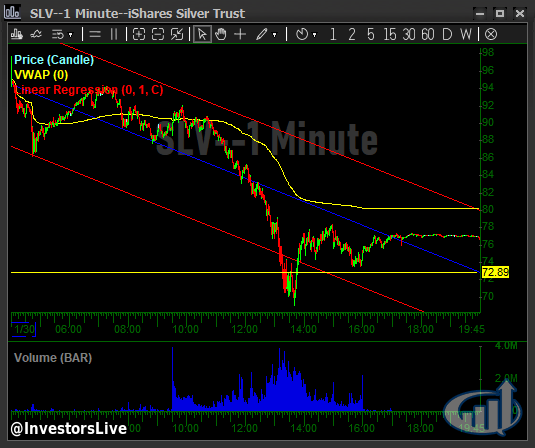Click the 12:00 label on price chart time axis
The height and width of the screenshot is (448, 535).
(245, 329)
